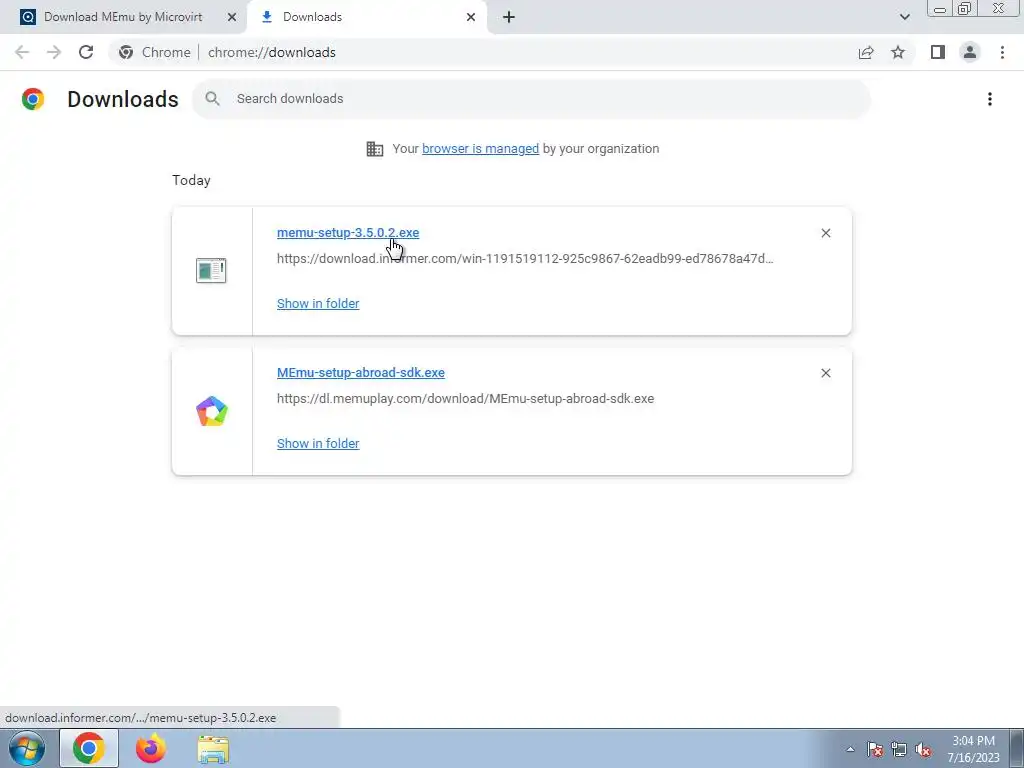The width and height of the screenshot is (1024, 768).
Task: Expand the tab search chevron
Action: (x=904, y=17)
